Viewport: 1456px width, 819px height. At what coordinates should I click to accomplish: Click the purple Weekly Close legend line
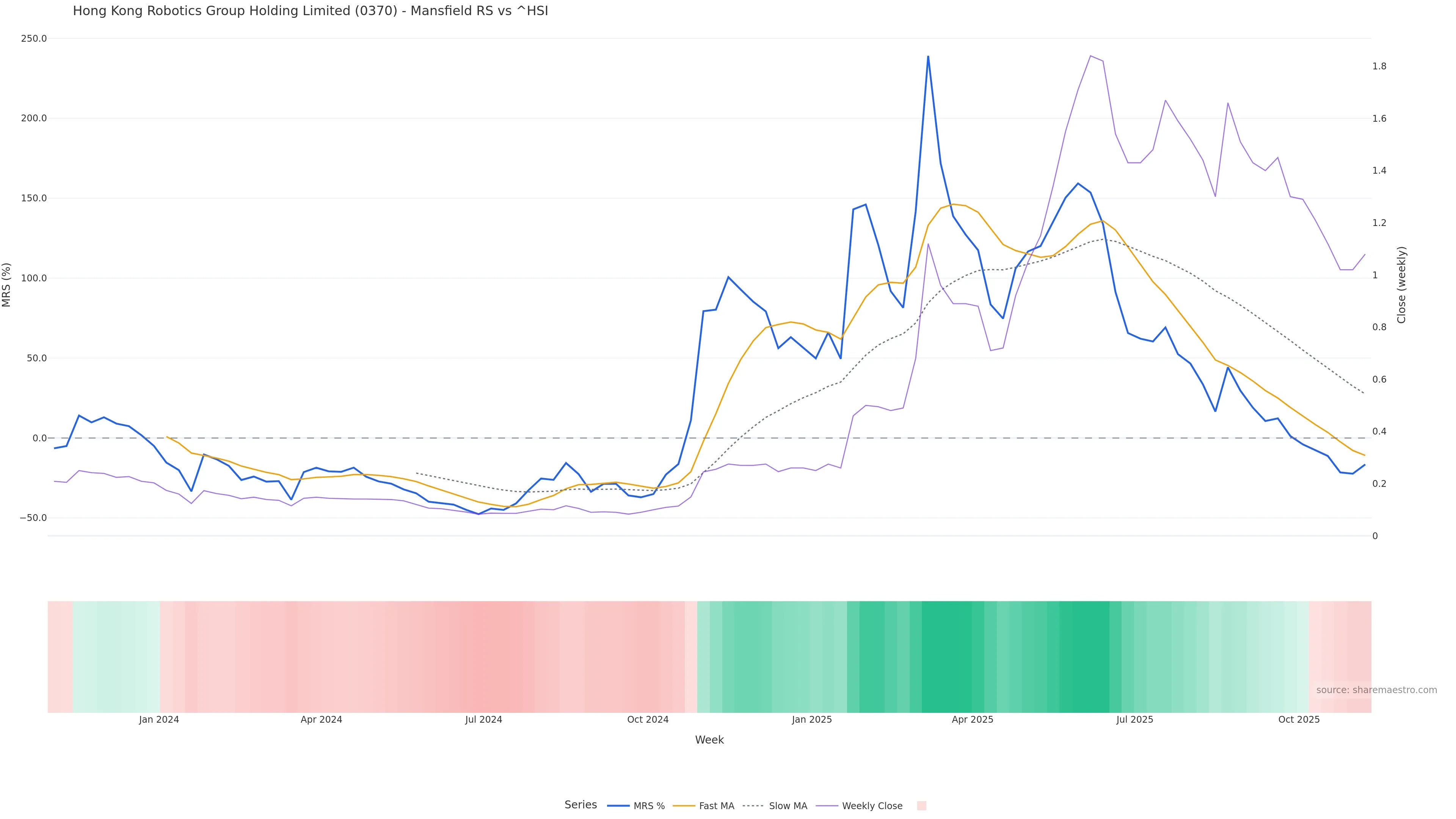827,806
